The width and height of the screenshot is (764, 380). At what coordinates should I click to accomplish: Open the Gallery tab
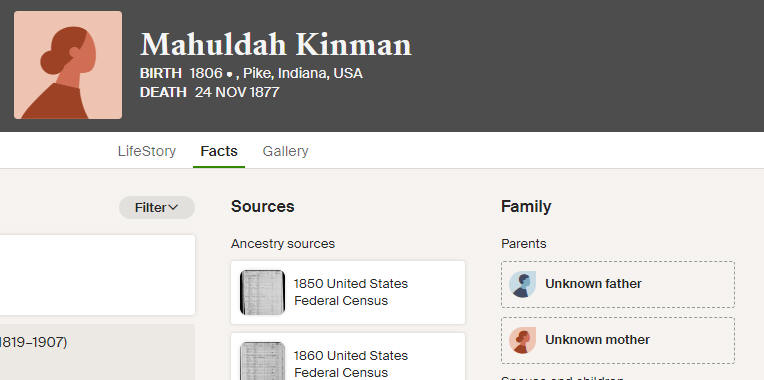tap(286, 151)
